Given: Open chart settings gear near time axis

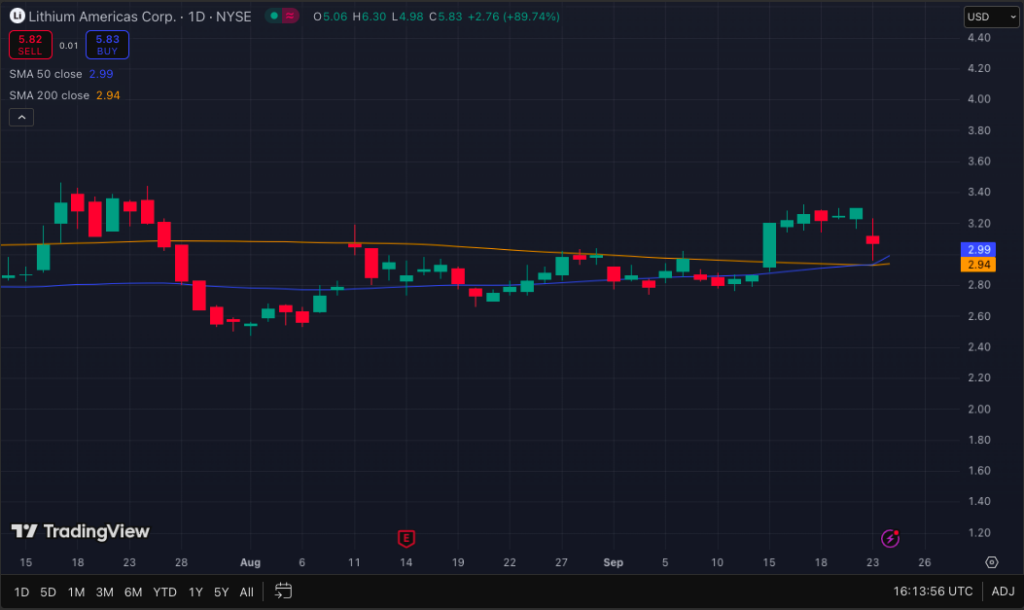Looking at the screenshot, I should tap(991, 563).
